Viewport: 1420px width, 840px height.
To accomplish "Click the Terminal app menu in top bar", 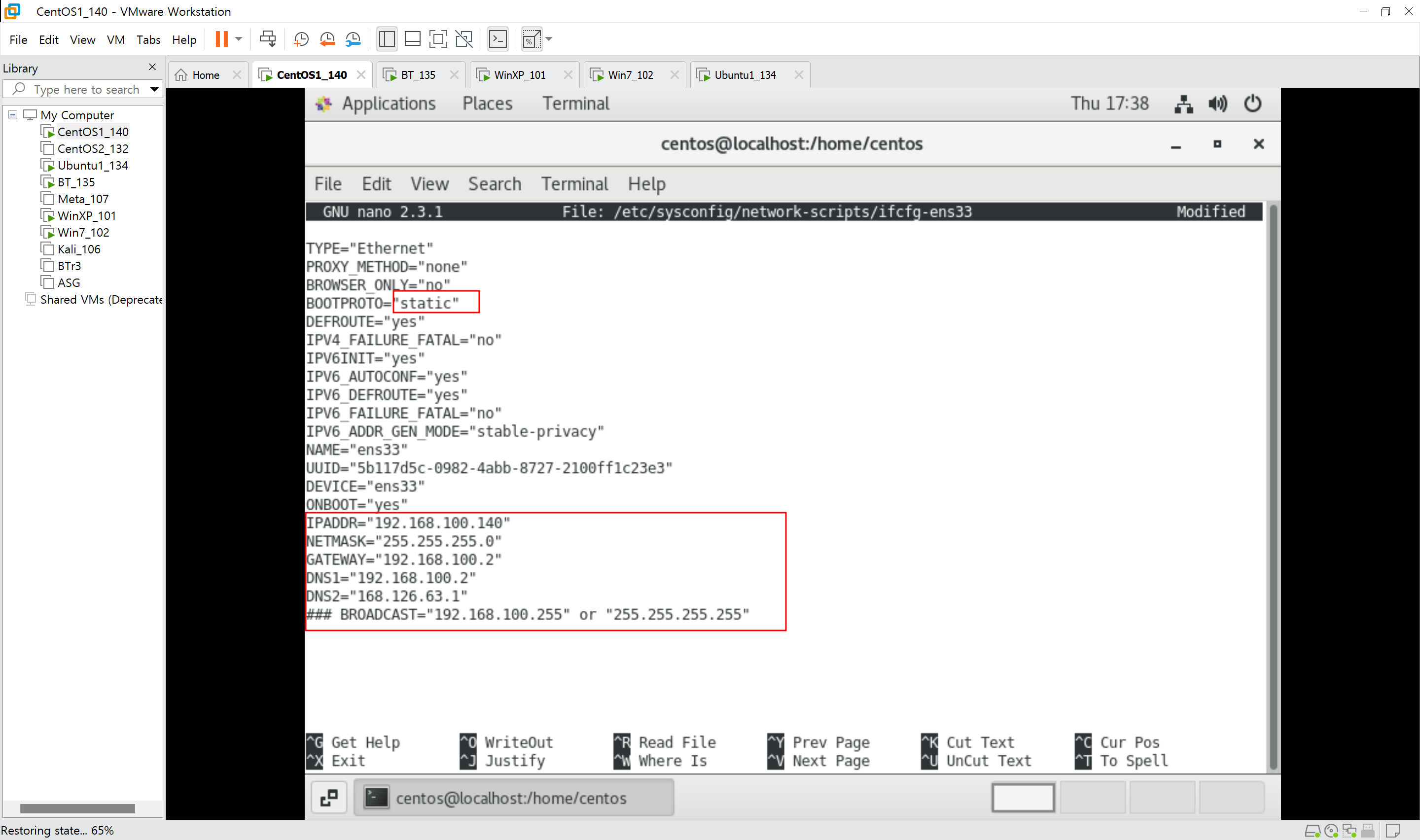I will pos(575,104).
